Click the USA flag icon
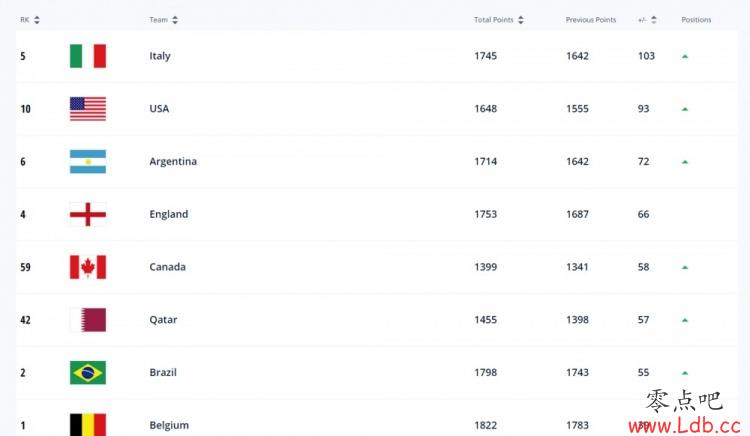750x436 pixels. point(88,109)
